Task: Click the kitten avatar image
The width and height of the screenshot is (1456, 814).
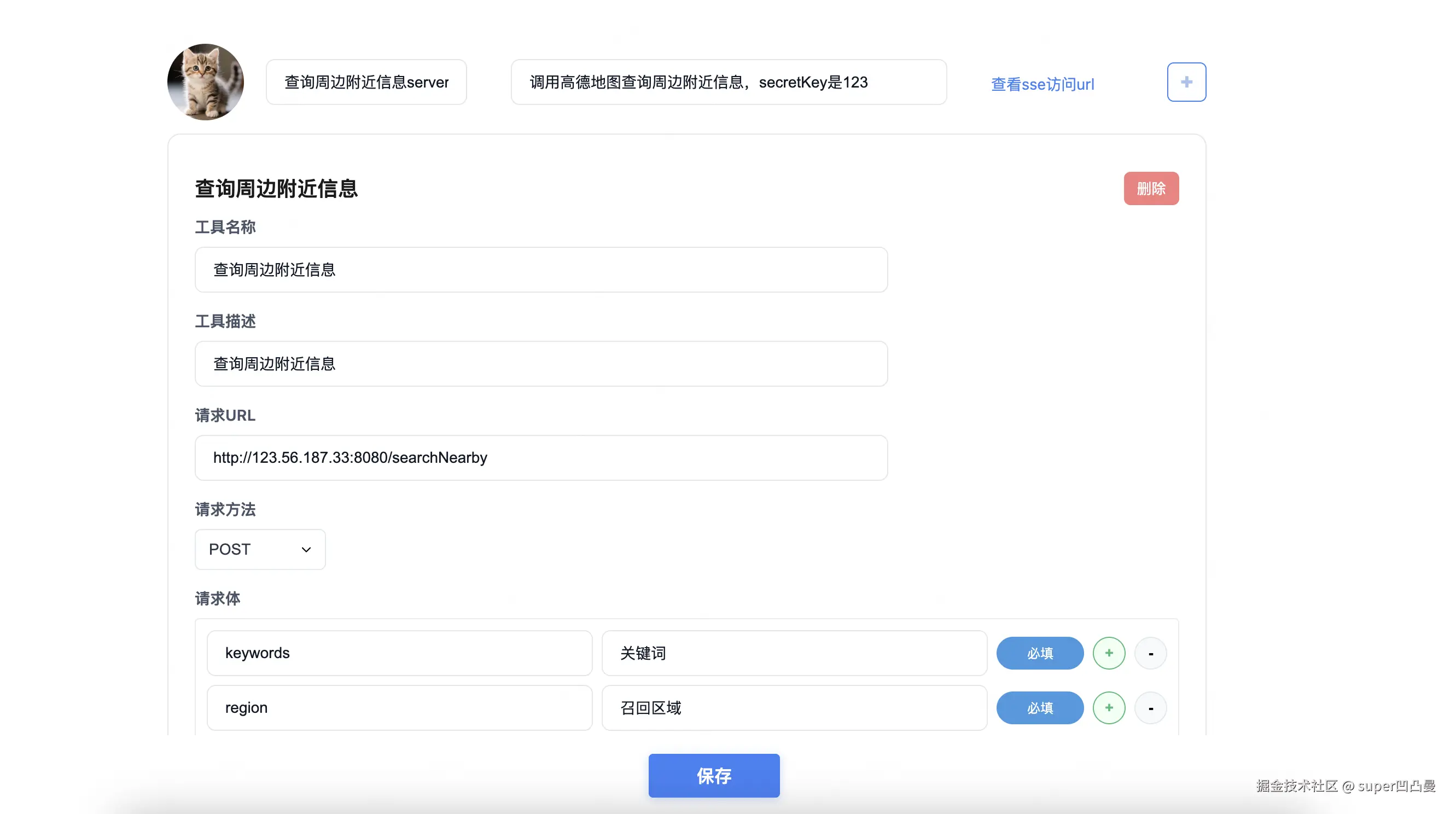Action: (x=206, y=82)
